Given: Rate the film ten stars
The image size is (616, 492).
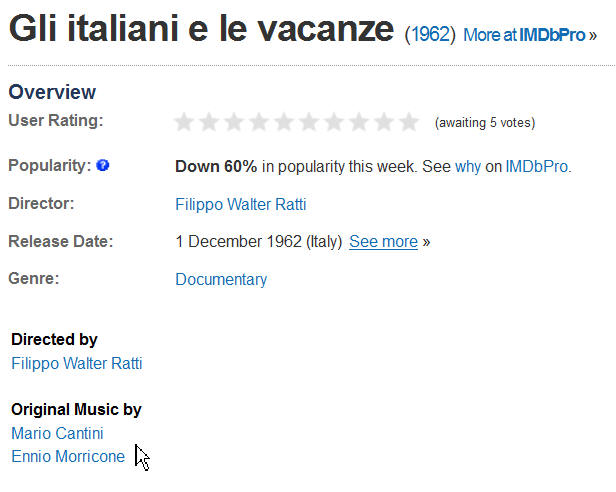Looking at the screenshot, I should click(x=409, y=122).
